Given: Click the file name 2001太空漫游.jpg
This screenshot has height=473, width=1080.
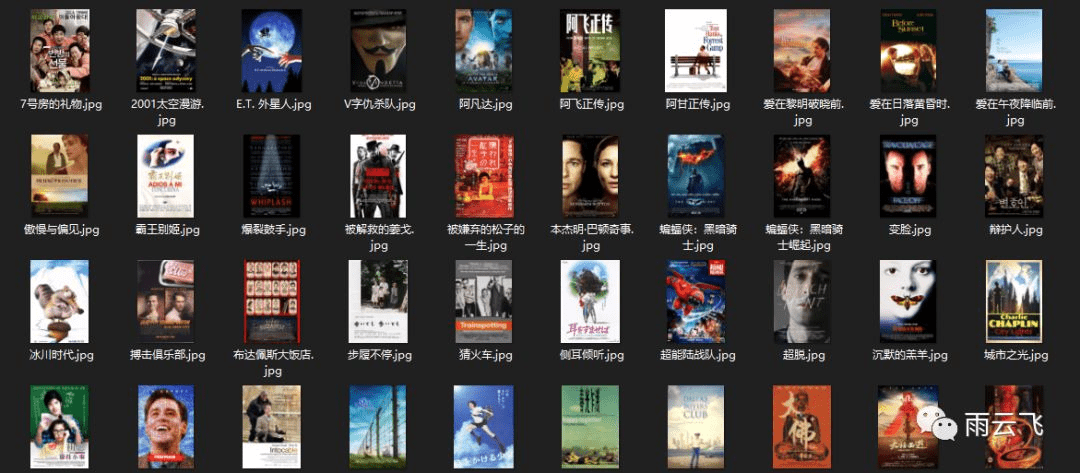Looking at the screenshot, I should pyautogui.click(x=166, y=112).
